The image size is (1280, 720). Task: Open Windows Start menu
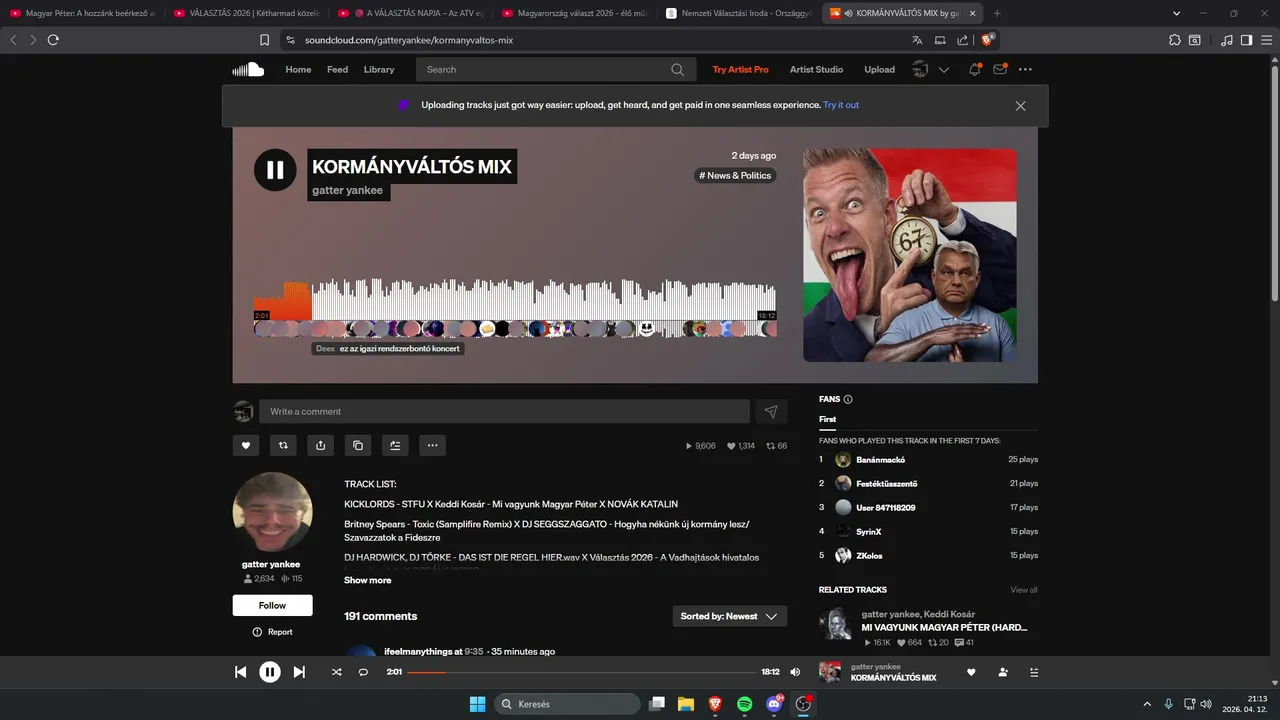477,704
